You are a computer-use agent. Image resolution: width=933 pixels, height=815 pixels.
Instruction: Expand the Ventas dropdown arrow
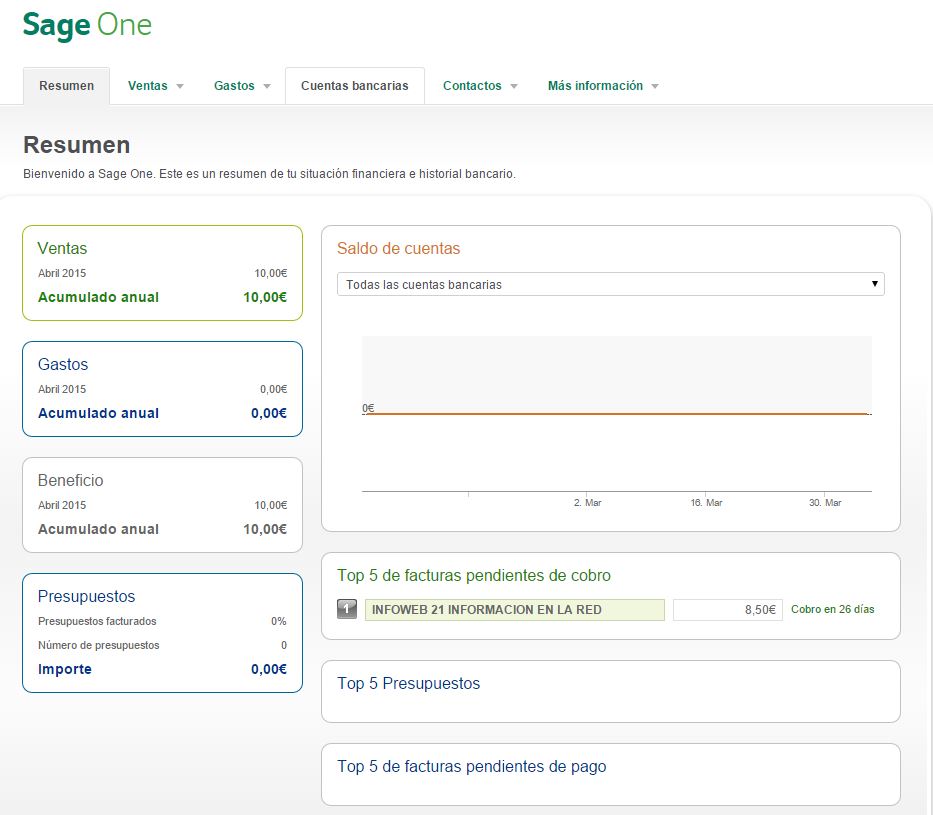click(180, 86)
